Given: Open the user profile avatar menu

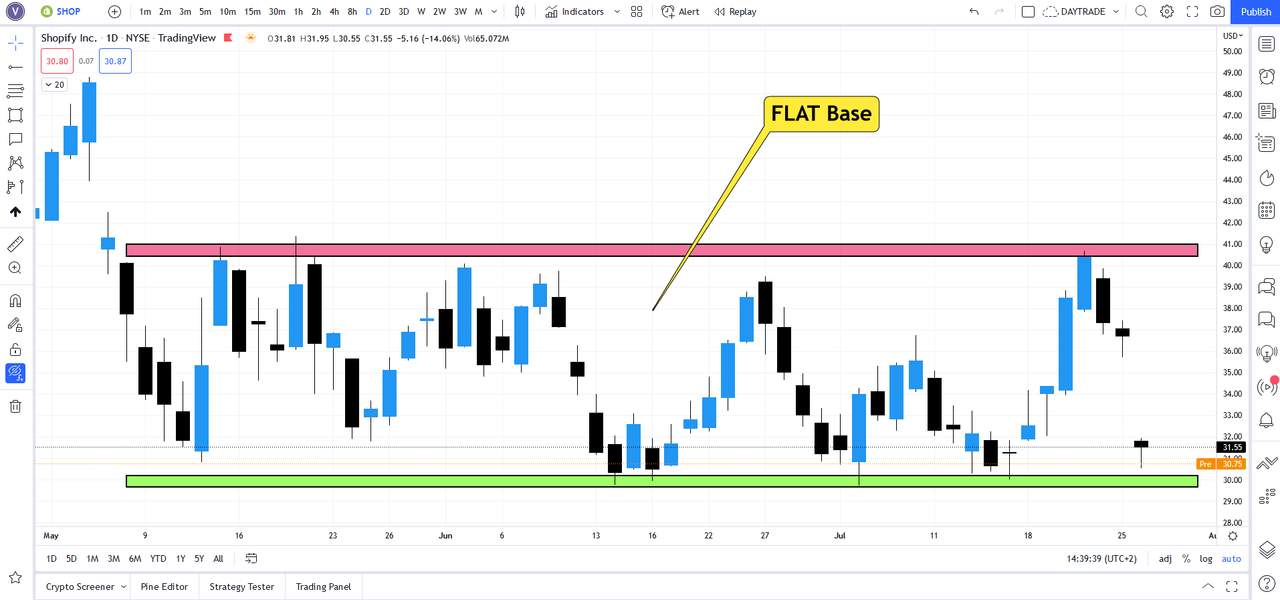Looking at the screenshot, I should tap(17, 12).
